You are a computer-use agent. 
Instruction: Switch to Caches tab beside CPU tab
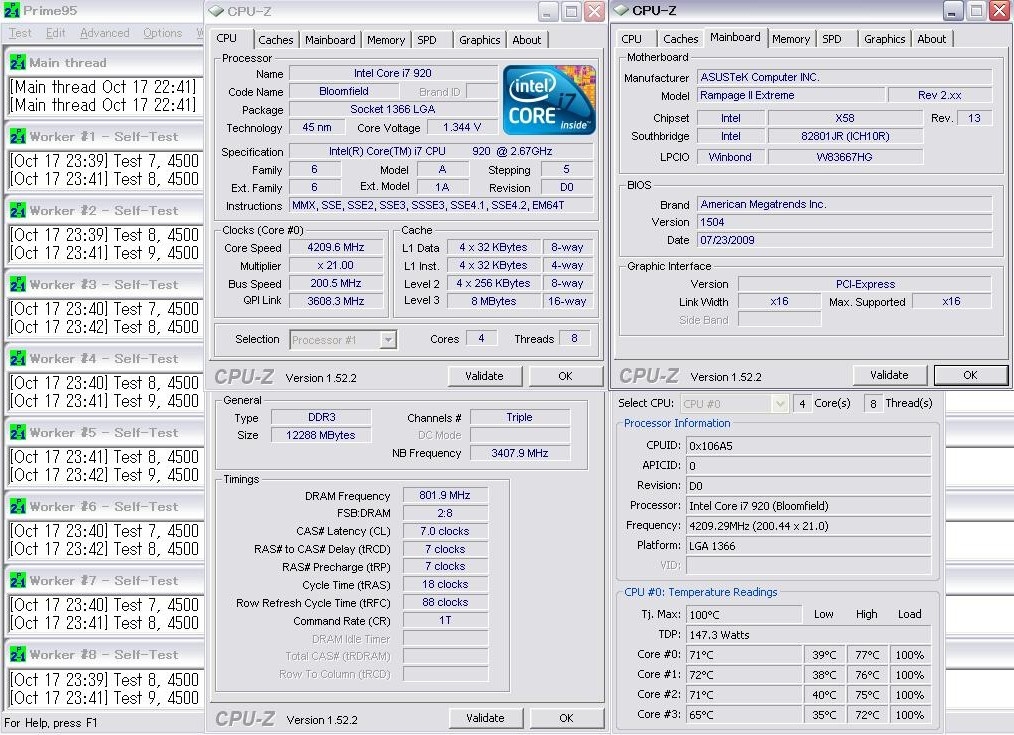pyautogui.click(x=276, y=40)
